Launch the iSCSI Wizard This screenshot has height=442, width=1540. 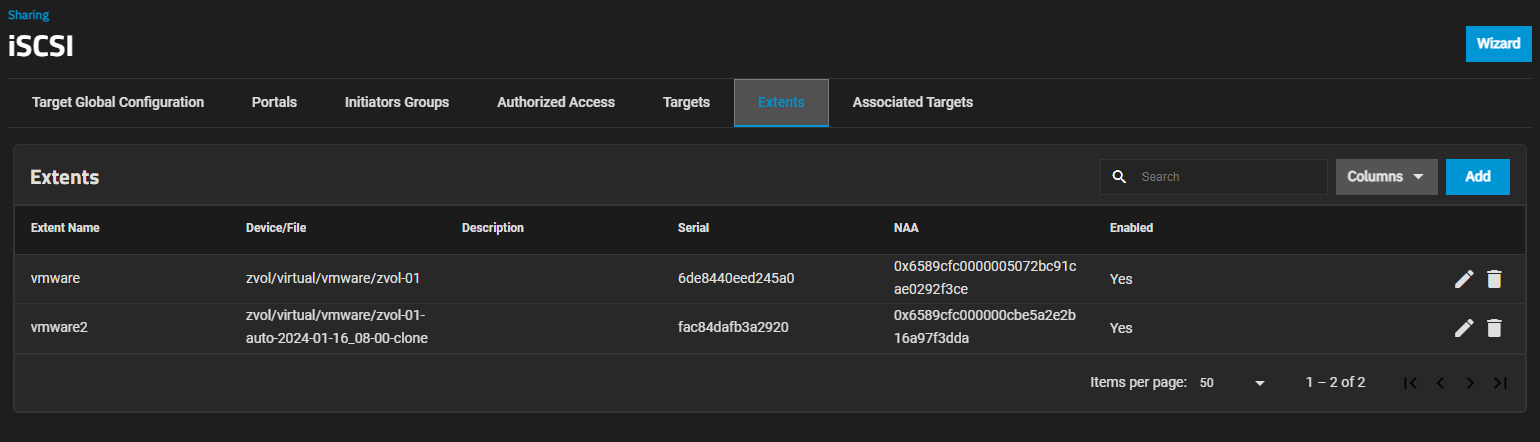pos(1498,44)
